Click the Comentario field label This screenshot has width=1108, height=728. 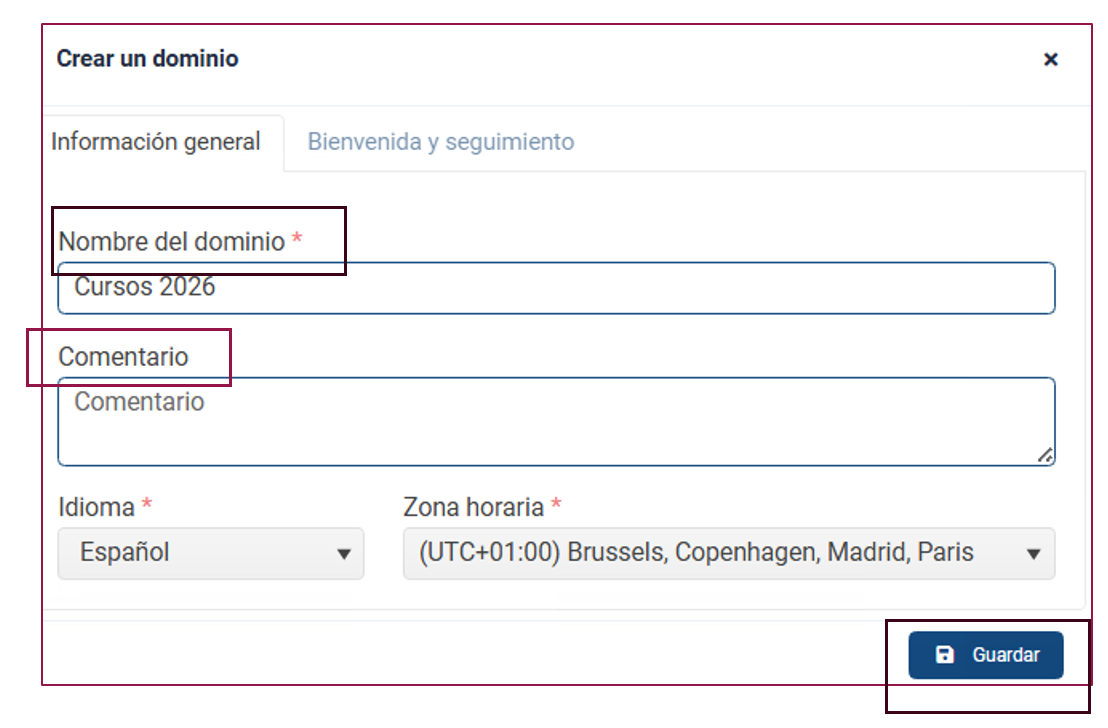[123, 357]
